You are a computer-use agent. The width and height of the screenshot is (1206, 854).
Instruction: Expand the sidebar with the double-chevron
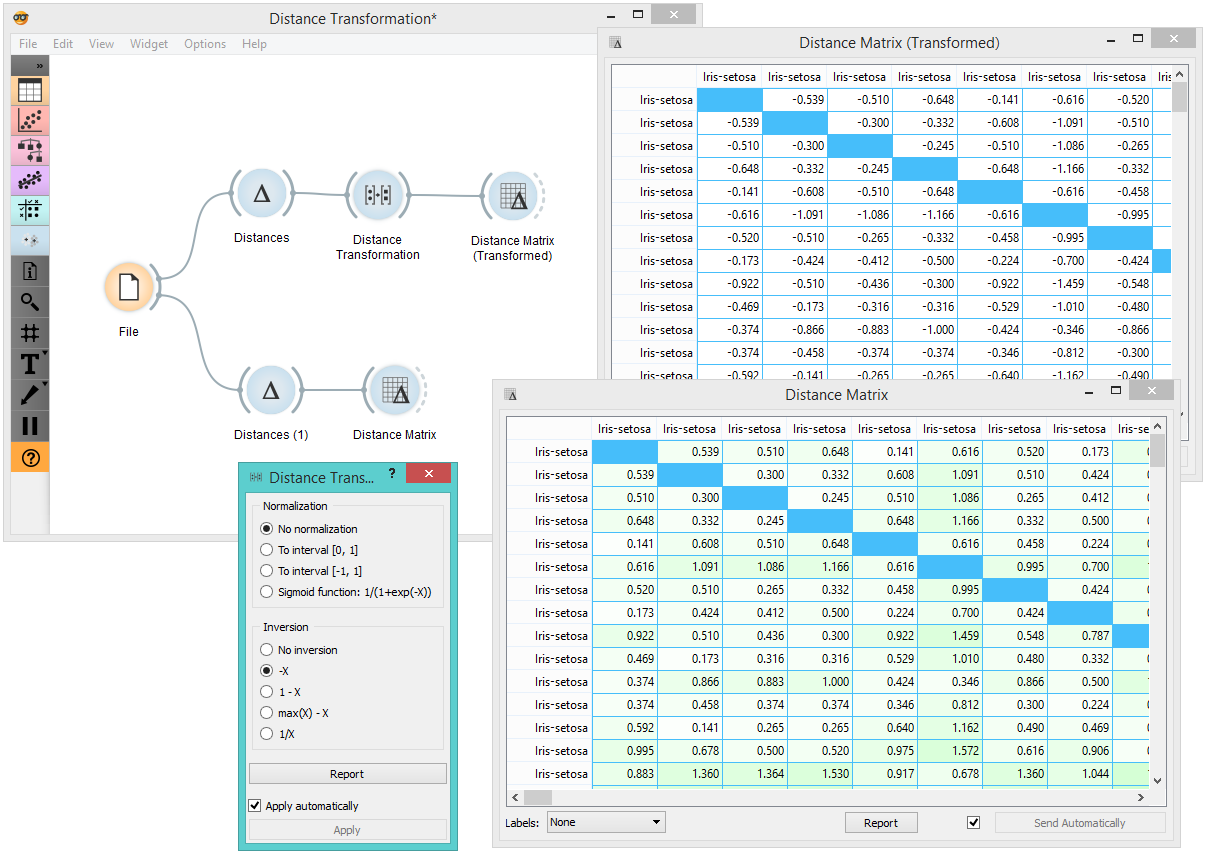39,66
